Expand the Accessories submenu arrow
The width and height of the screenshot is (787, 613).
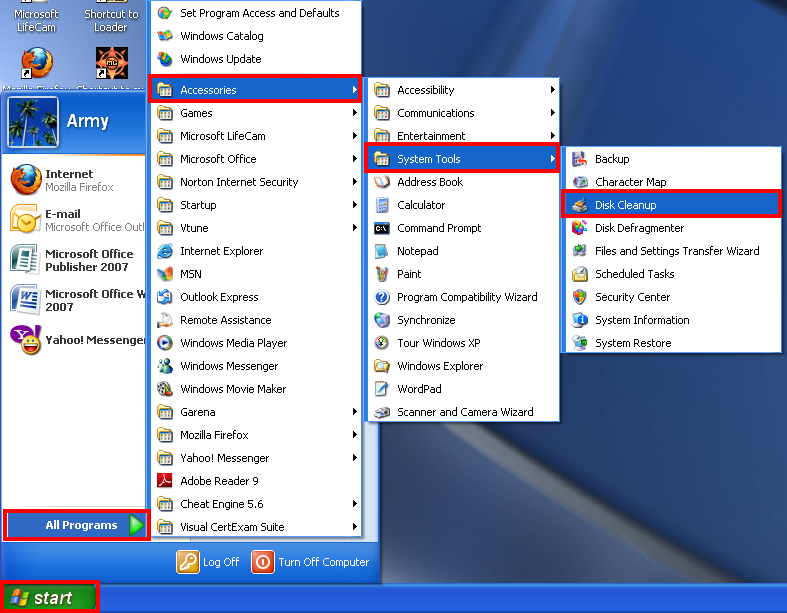coord(354,90)
